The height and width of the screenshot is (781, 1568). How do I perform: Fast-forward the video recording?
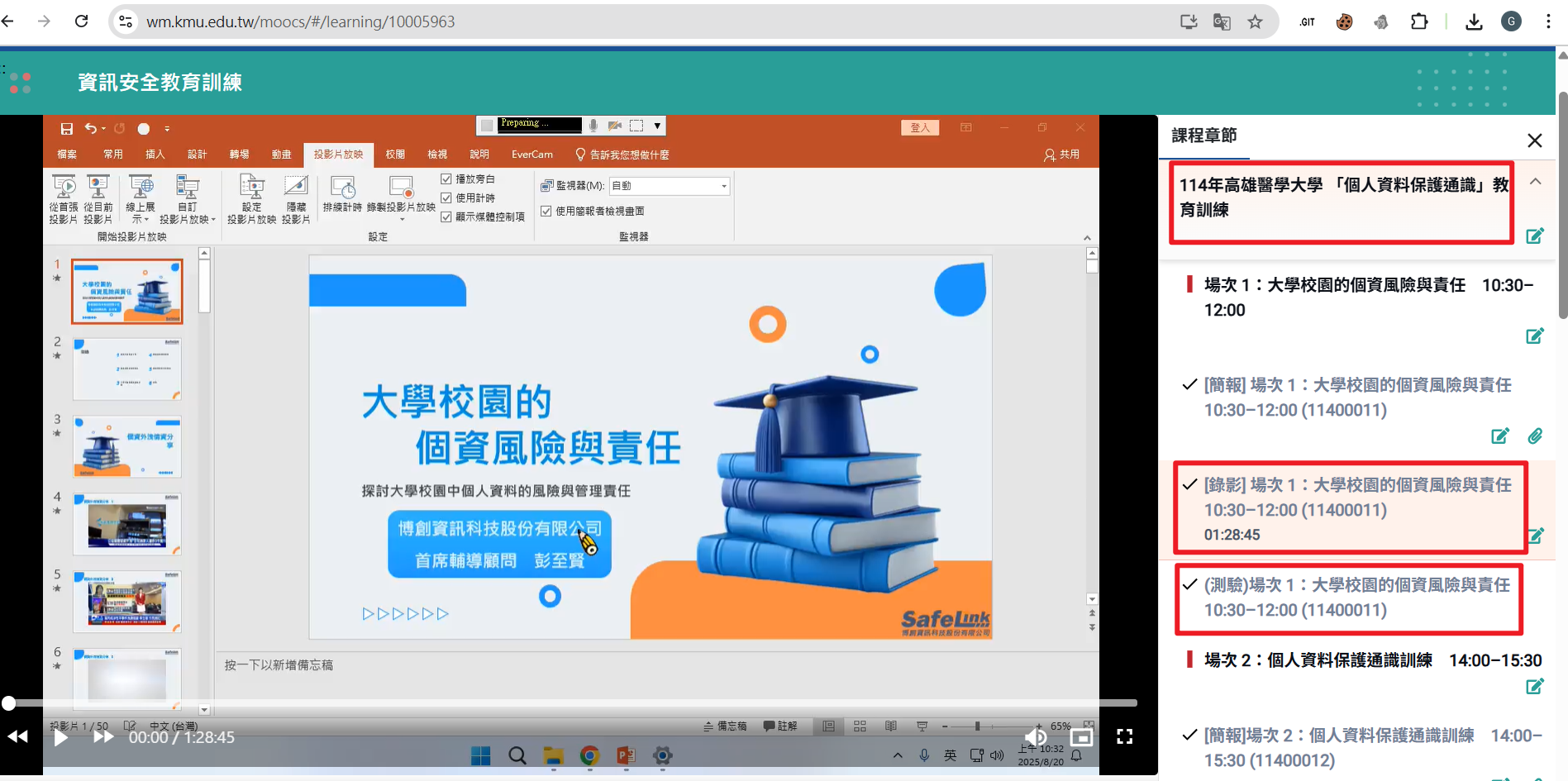tap(103, 737)
